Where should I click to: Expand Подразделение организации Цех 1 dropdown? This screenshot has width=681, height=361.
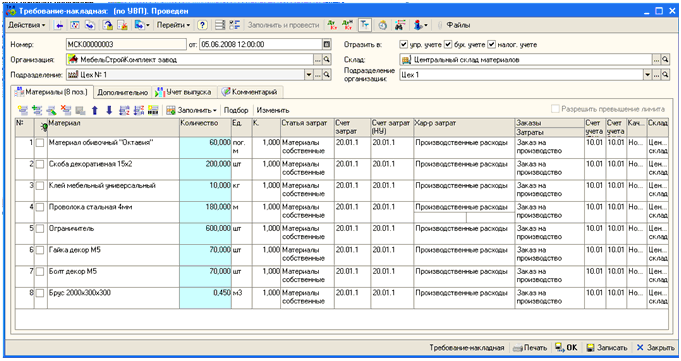coord(648,75)
